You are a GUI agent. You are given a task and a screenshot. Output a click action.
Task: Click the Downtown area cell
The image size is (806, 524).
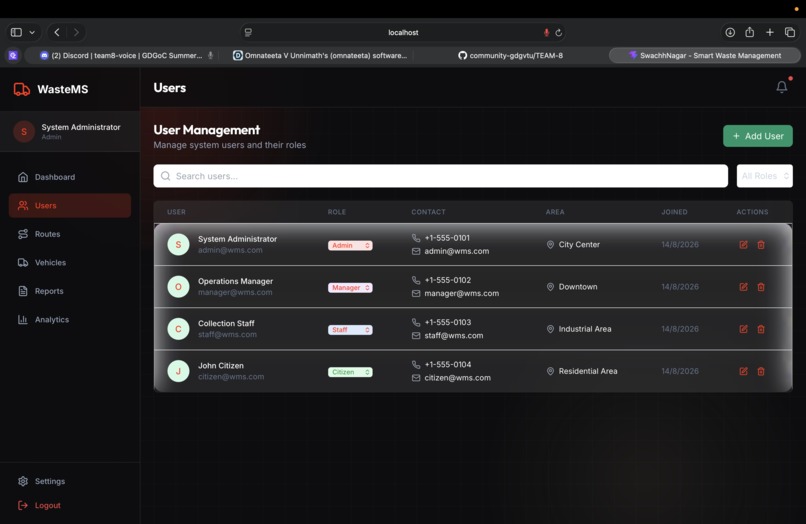pos(578,287)
